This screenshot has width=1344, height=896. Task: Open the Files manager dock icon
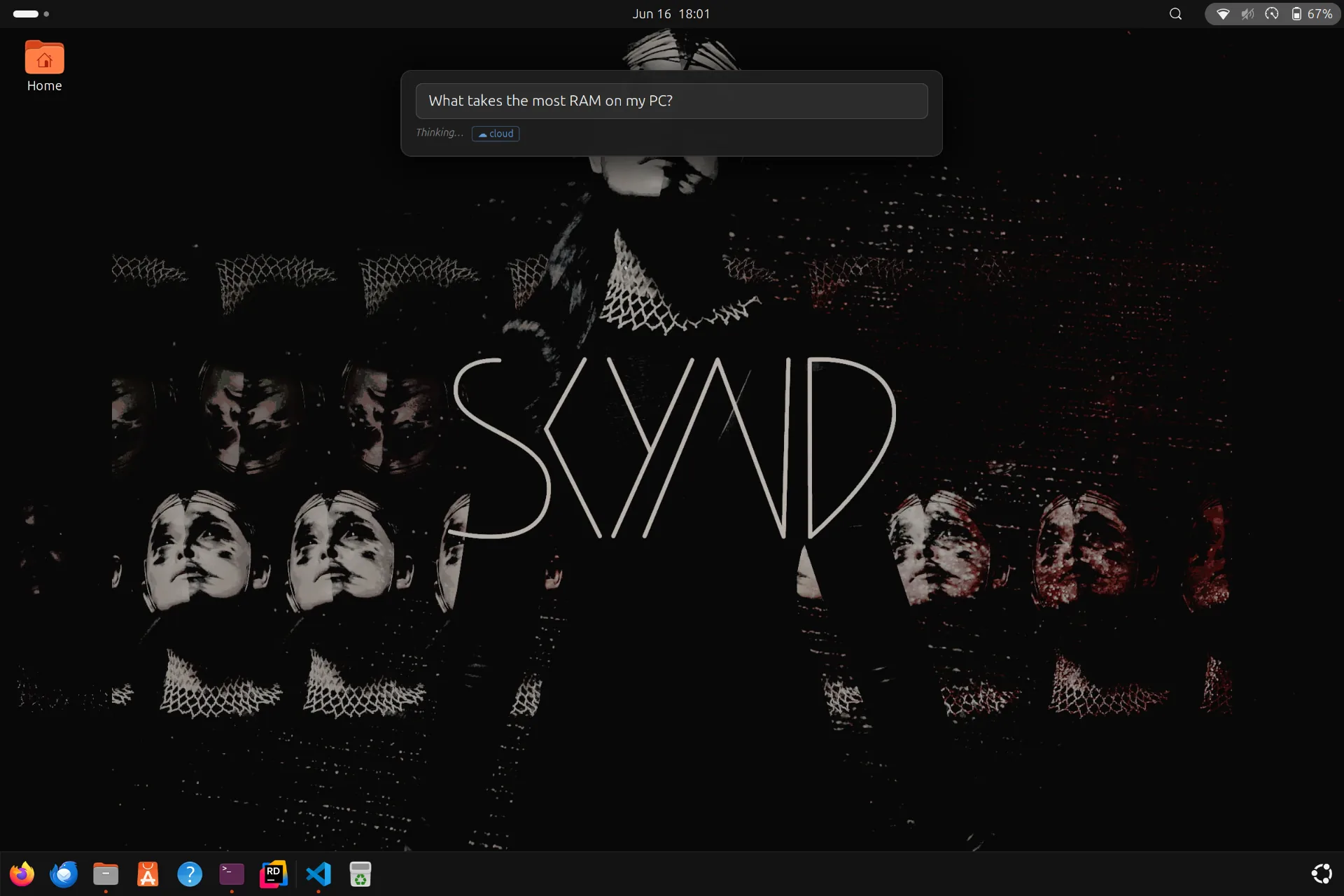tap(106, 874)
